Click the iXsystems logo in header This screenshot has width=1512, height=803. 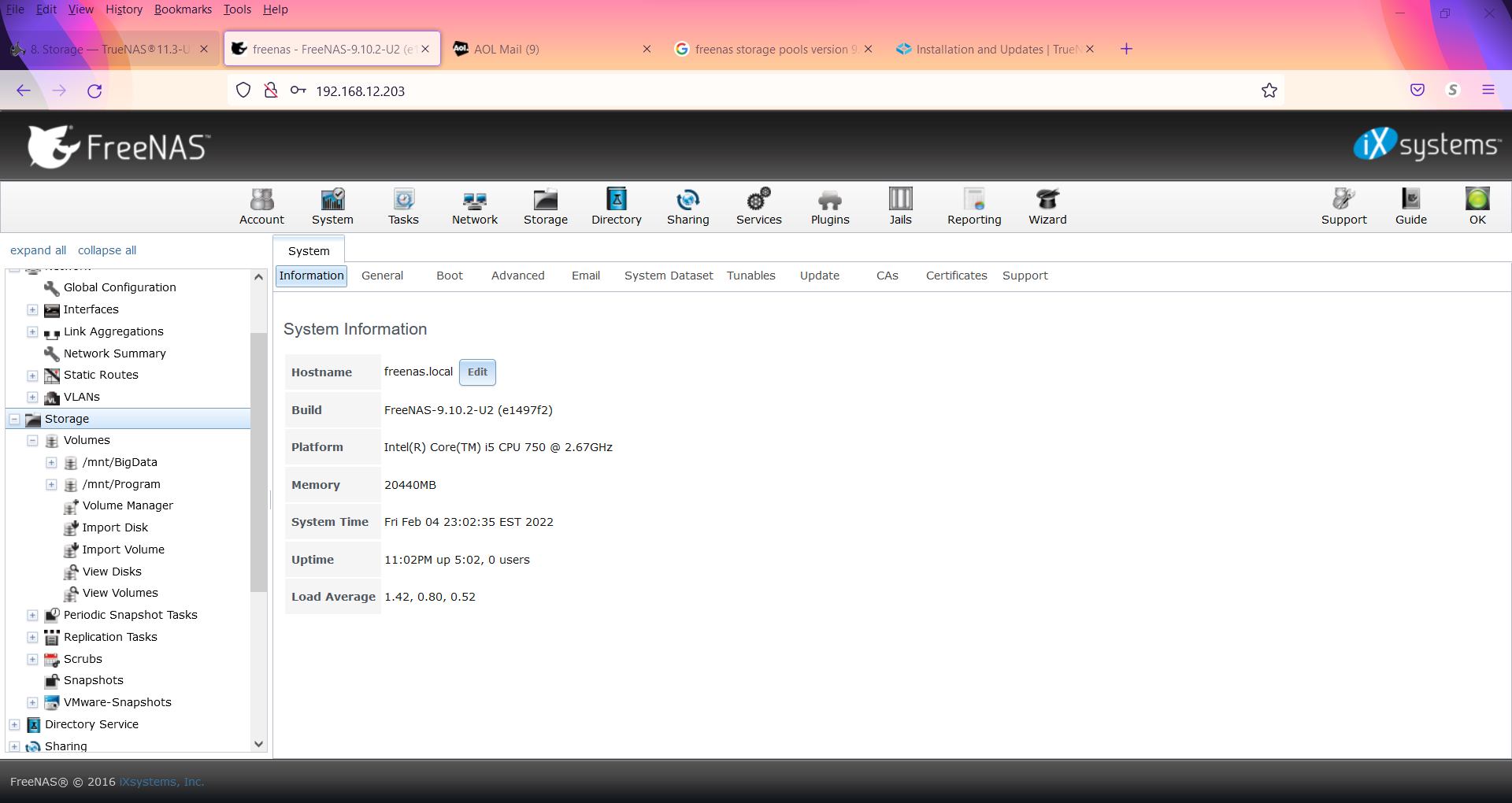coord(1427,144)
